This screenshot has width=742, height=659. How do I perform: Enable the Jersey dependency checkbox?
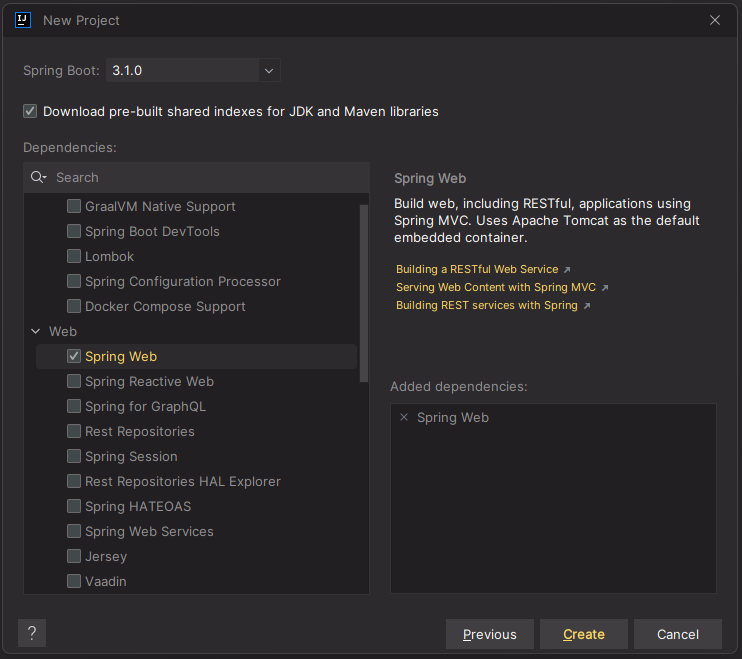(x=74, y=556)
